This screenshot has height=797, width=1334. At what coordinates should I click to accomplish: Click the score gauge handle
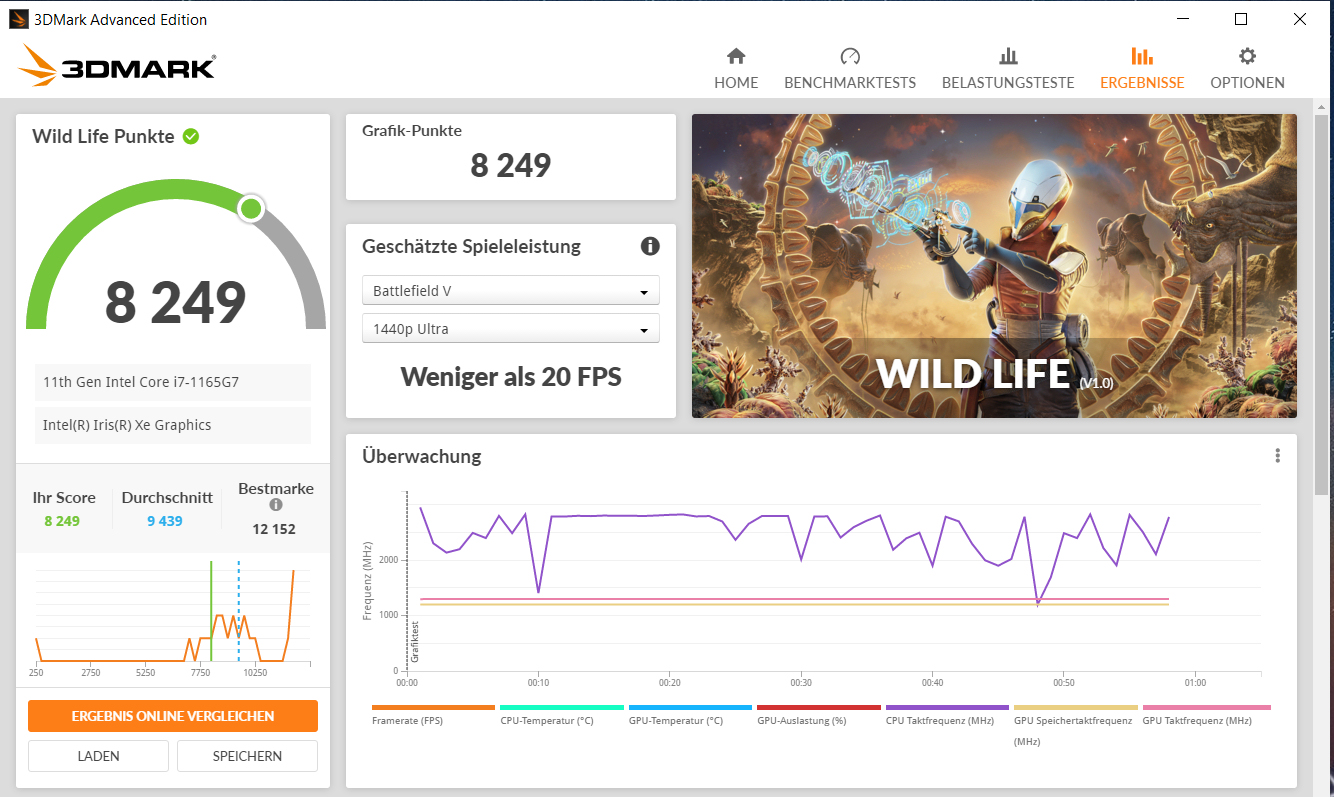251,208
